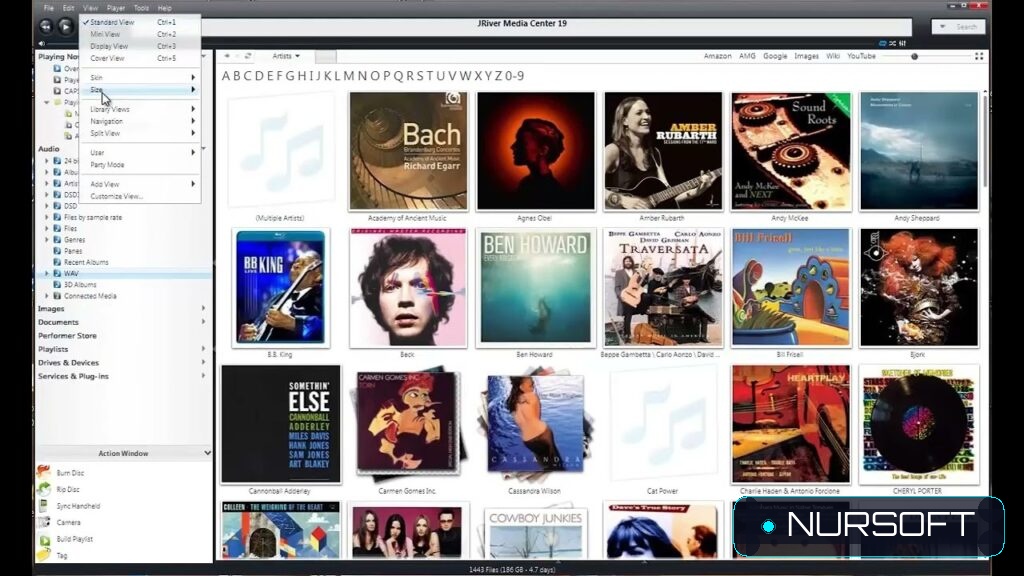Viewport: 1024px width, 576px height.
Task: Select Performer Store in sidebar
Action: point(67,336)
